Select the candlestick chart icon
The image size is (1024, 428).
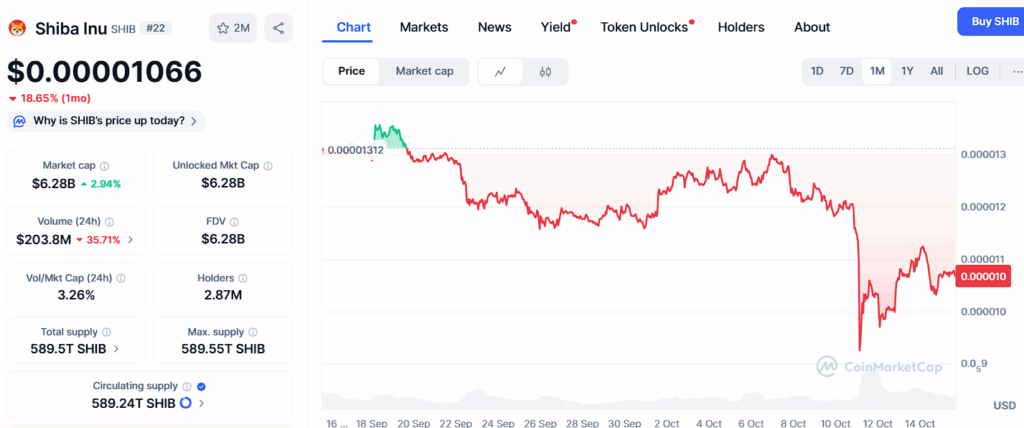(545, 71)
